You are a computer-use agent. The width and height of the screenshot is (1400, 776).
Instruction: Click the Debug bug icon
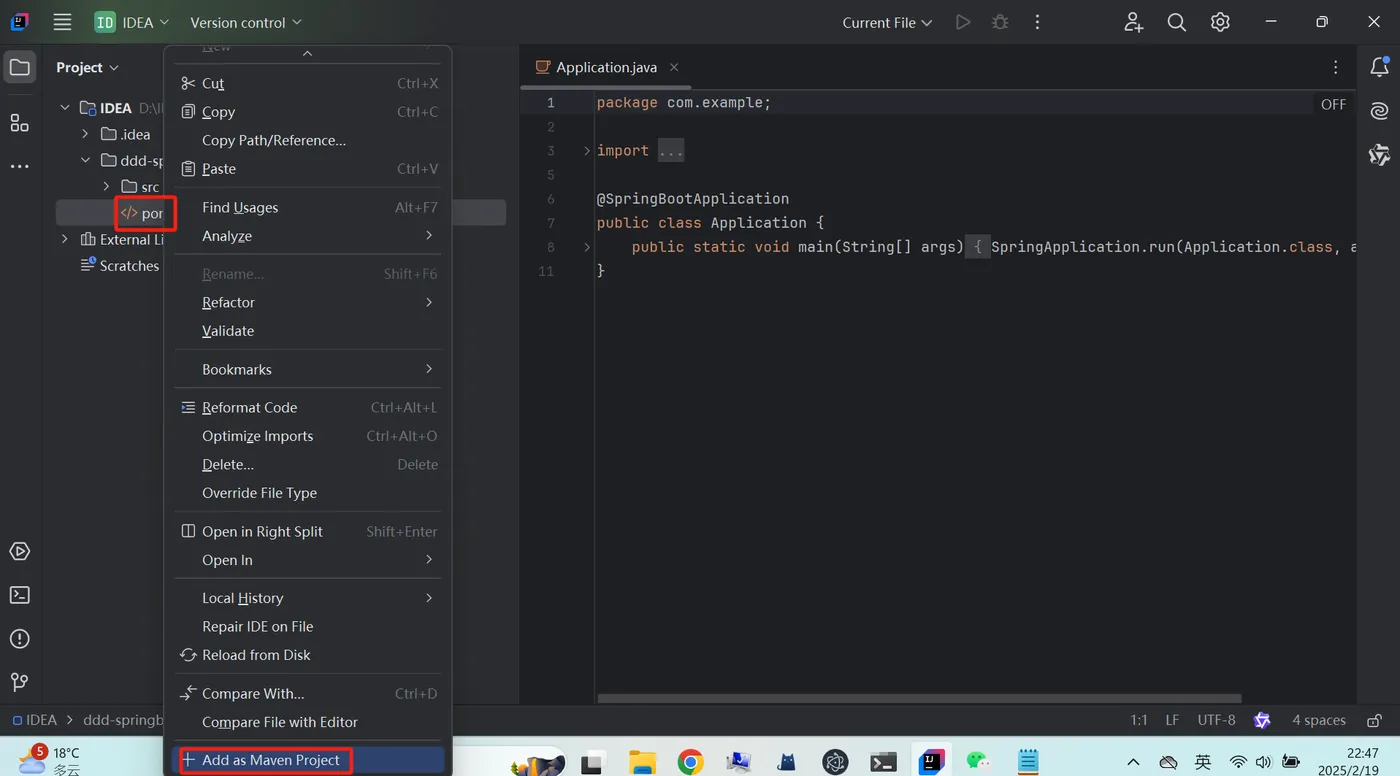pos(999,22)
